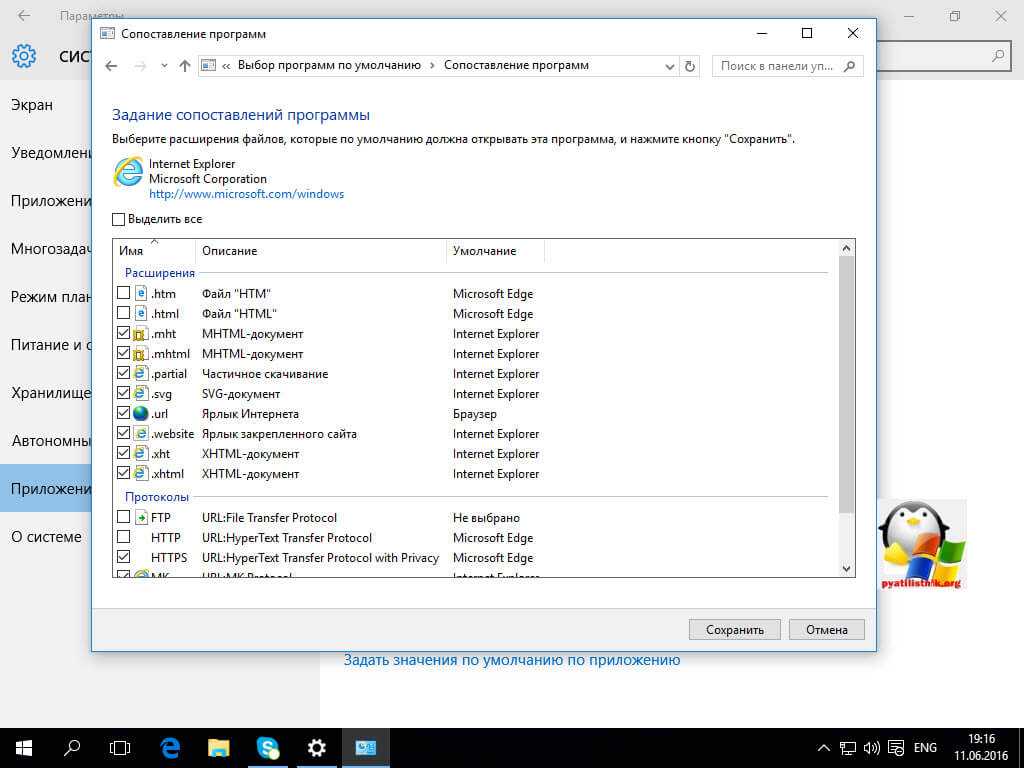Viewport: 1024px width, 768px height.
Task: Open Microsoft Edge from the taskbar
Action: pos(170,747)
